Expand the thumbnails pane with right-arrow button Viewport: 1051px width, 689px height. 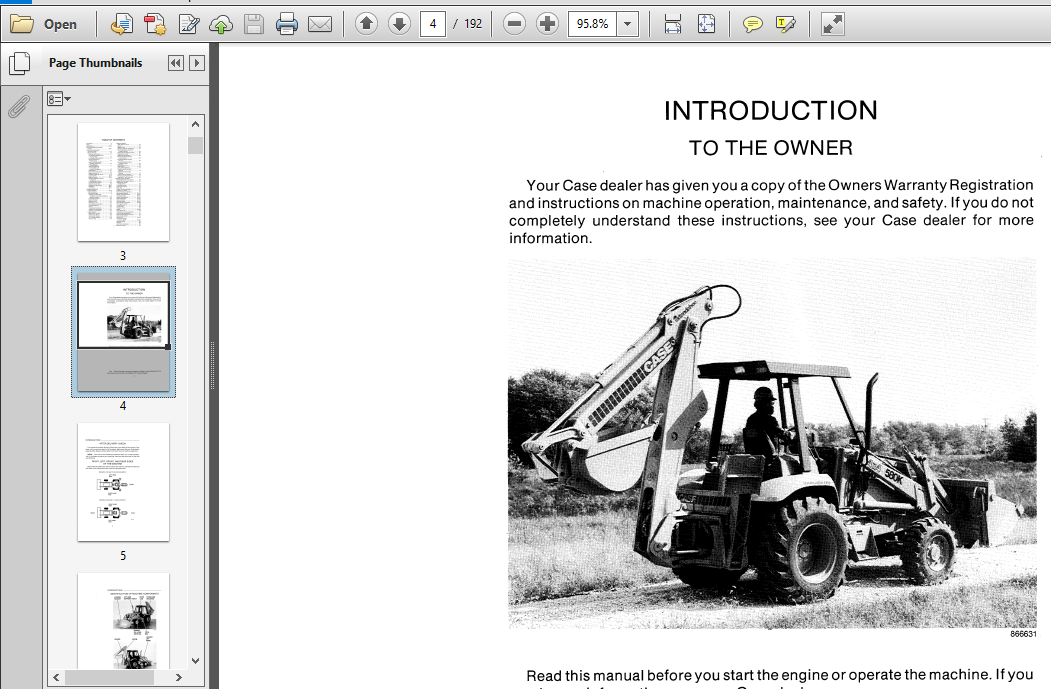(196, 63)
